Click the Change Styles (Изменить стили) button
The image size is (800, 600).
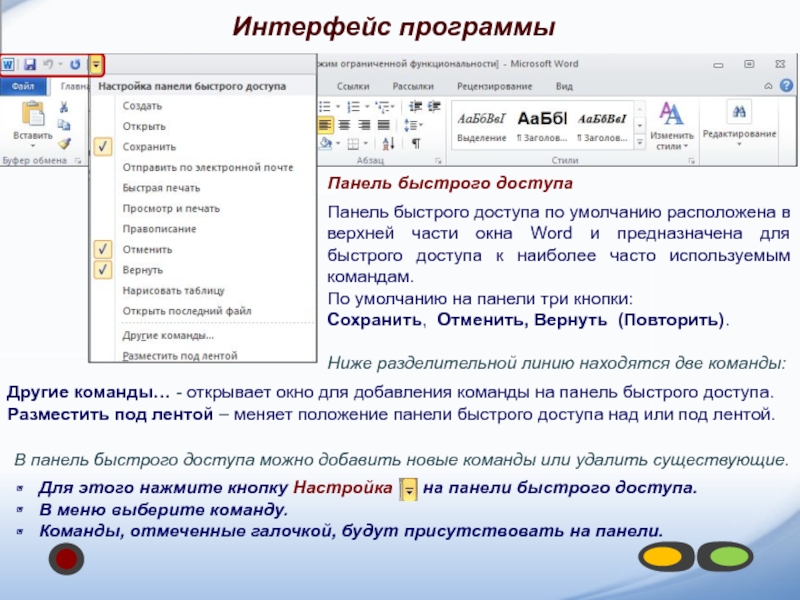pos(671,125)
